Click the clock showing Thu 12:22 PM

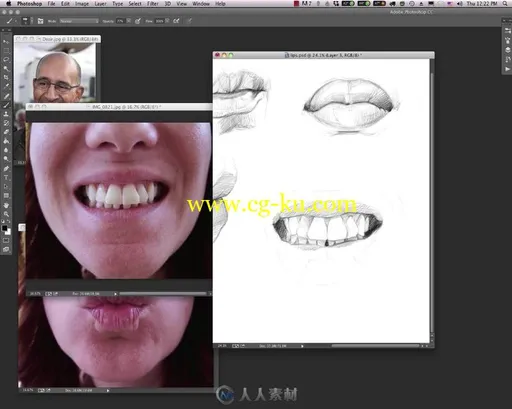point(482,4)
